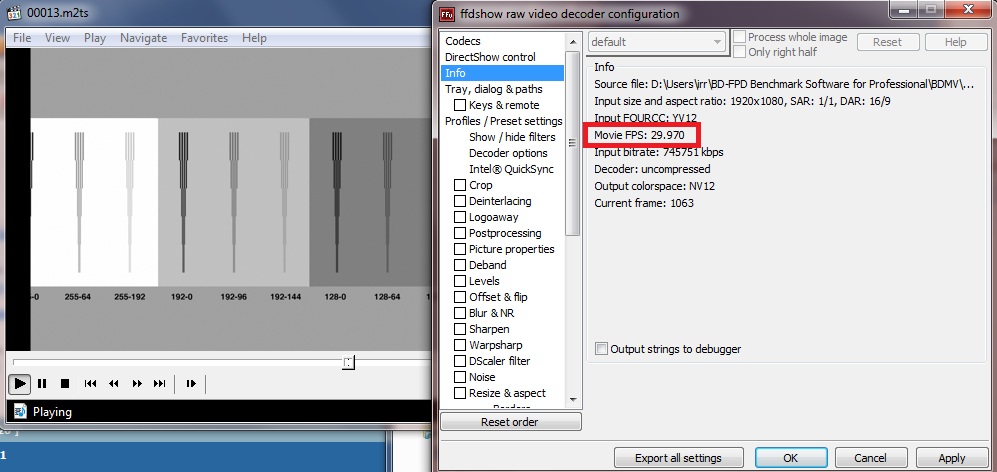Step forward one frame
Screen dimensions: 997x472
191,383
